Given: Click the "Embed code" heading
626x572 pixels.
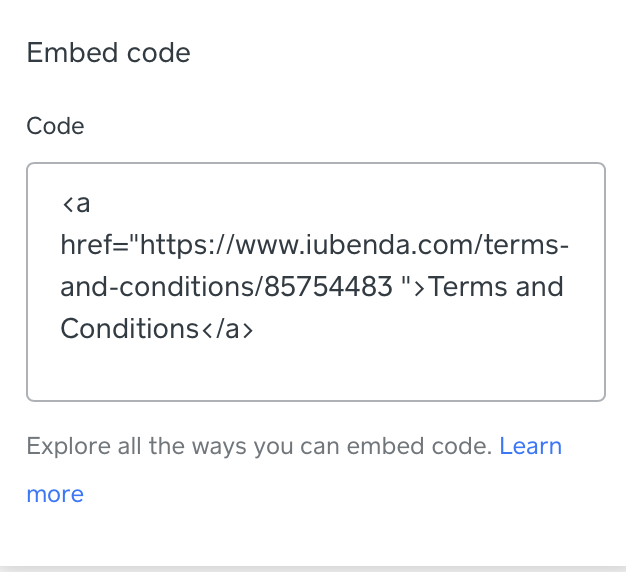Looking at the screenshot, I should click(108, 53).
